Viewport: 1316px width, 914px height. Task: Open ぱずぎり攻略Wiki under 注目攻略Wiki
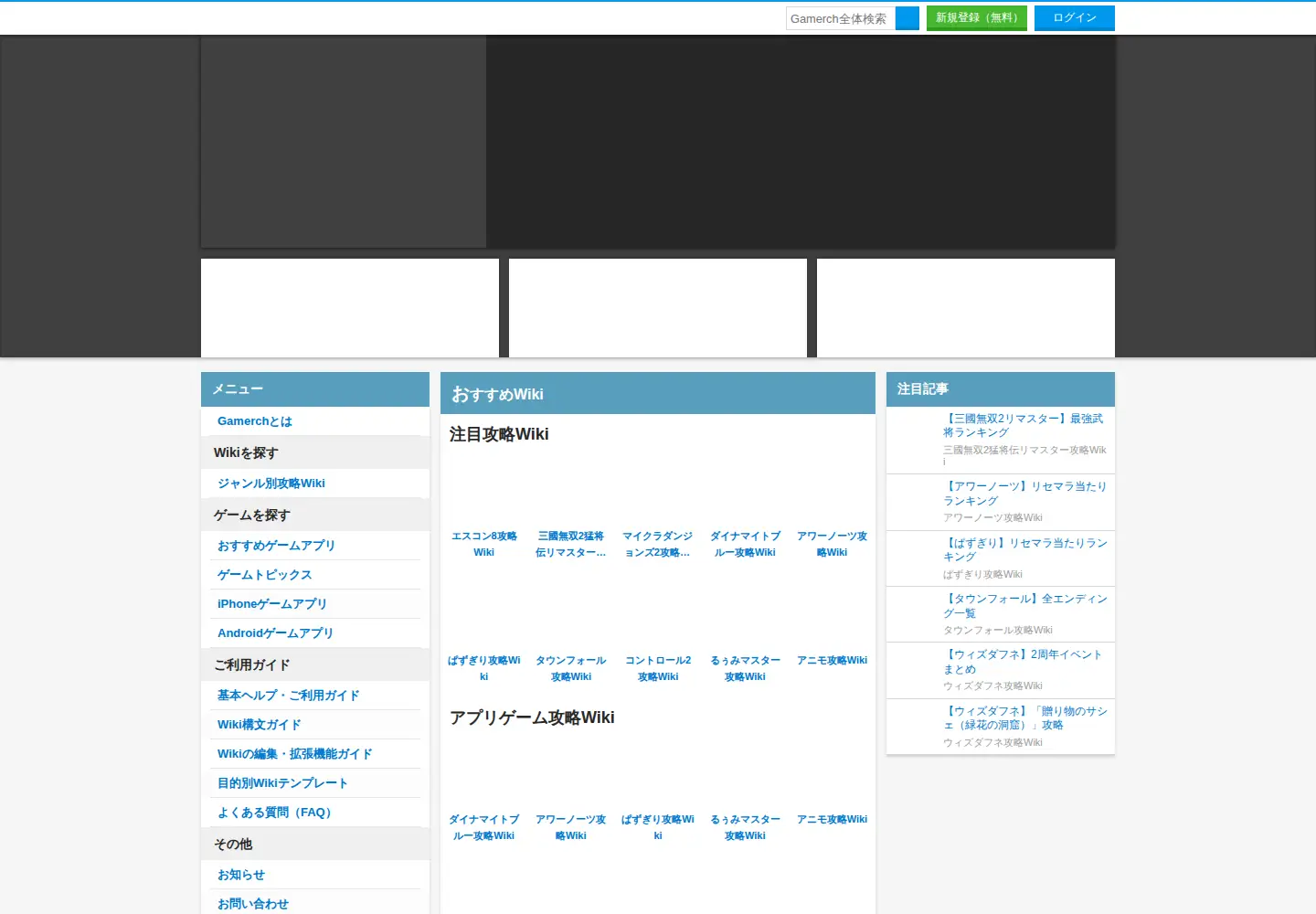coord(484,668)
